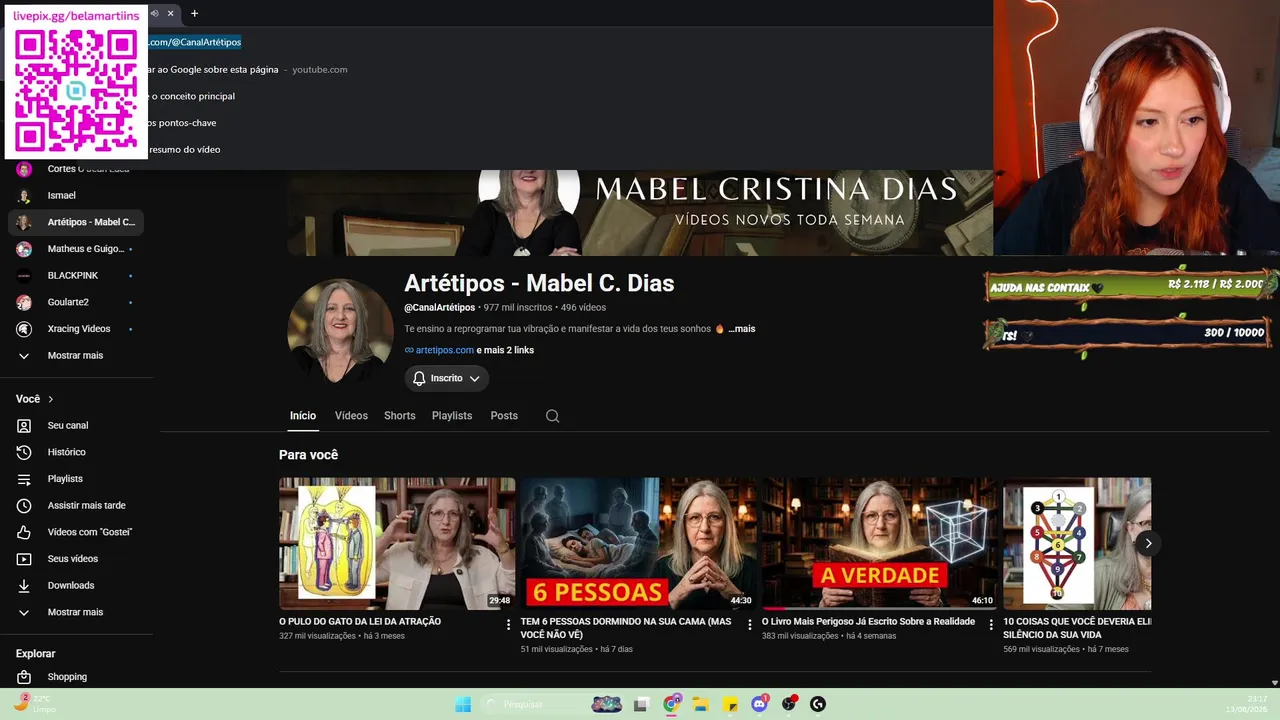1280x720 pixels.
Task: Open Assistir mais tarde clock icon
Action: [24, 505]
